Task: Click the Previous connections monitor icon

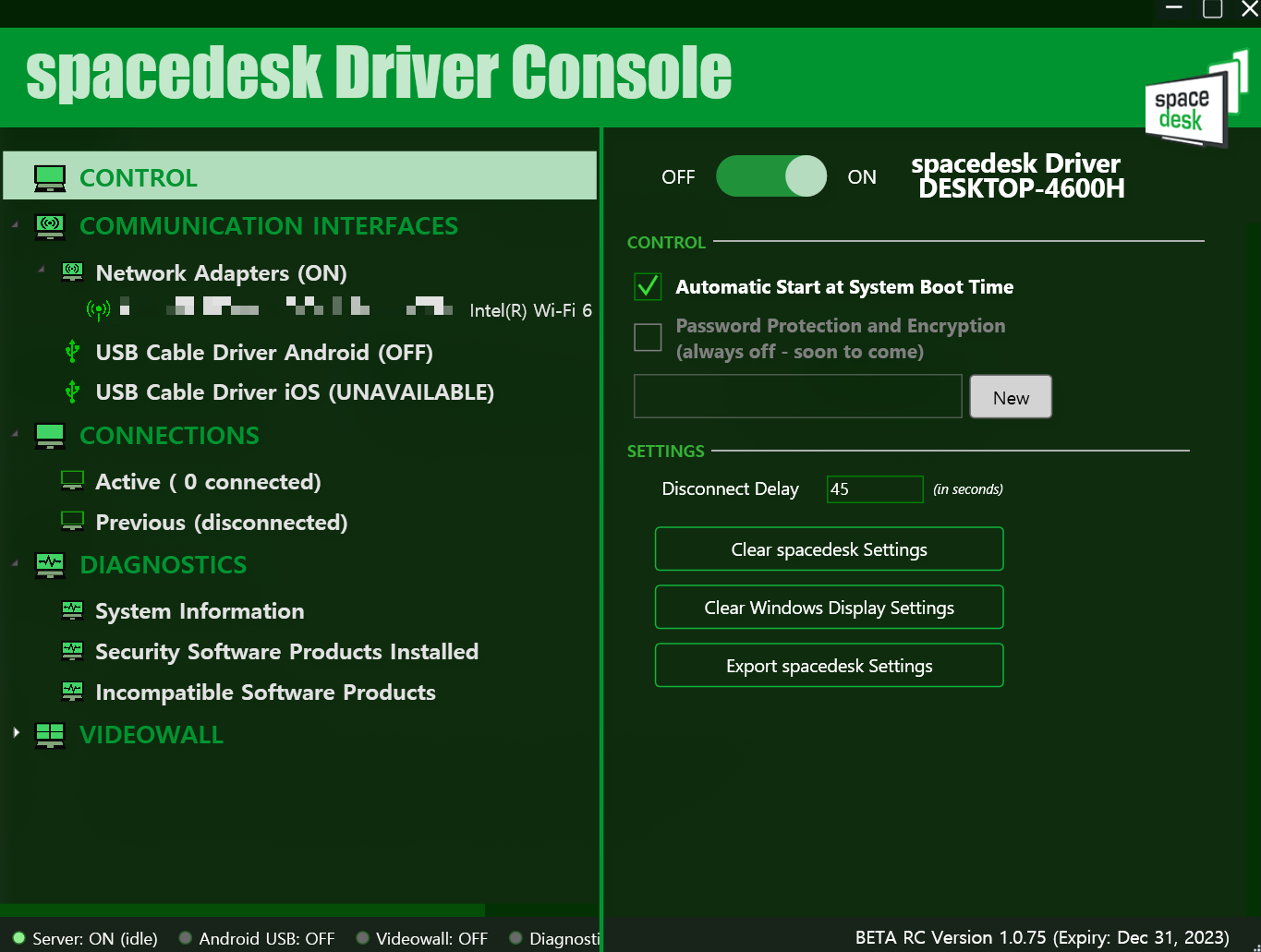Action: tap(72, 522)
